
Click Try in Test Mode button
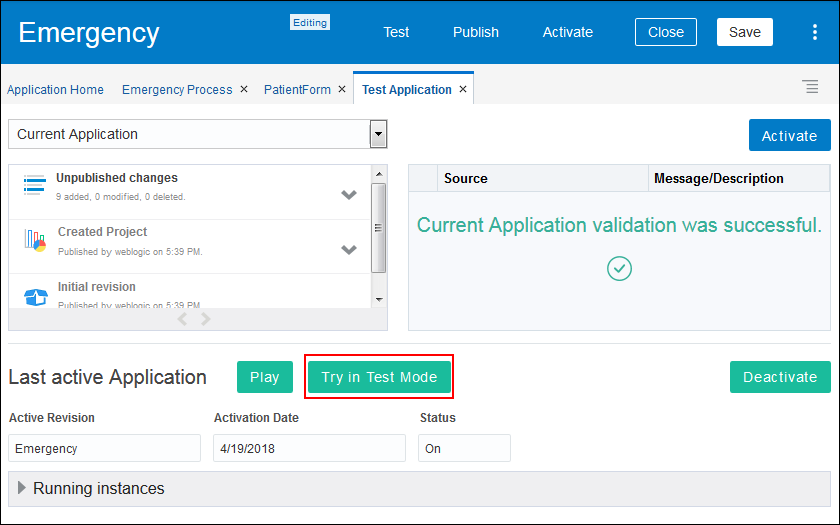point(379,377)
